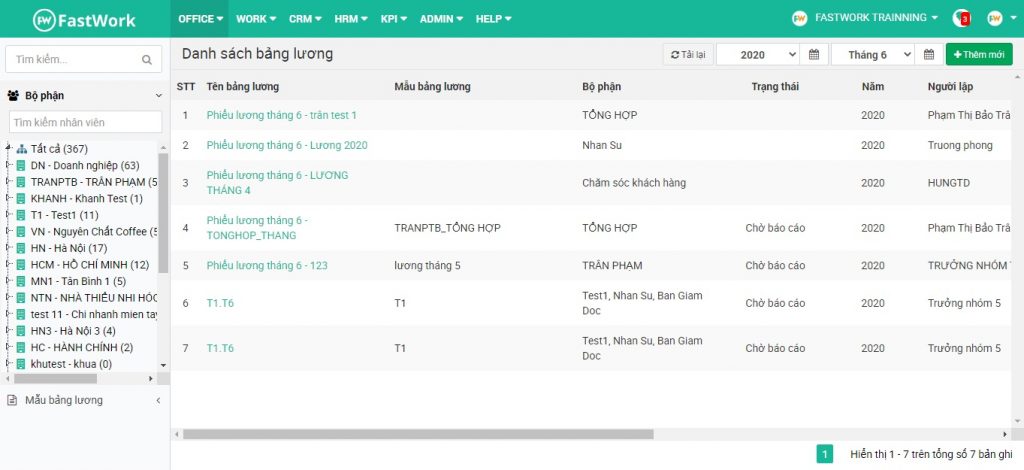Open T1.T6 link in row 7
This screenshot has height=470, width=1024.
[220, 348]
